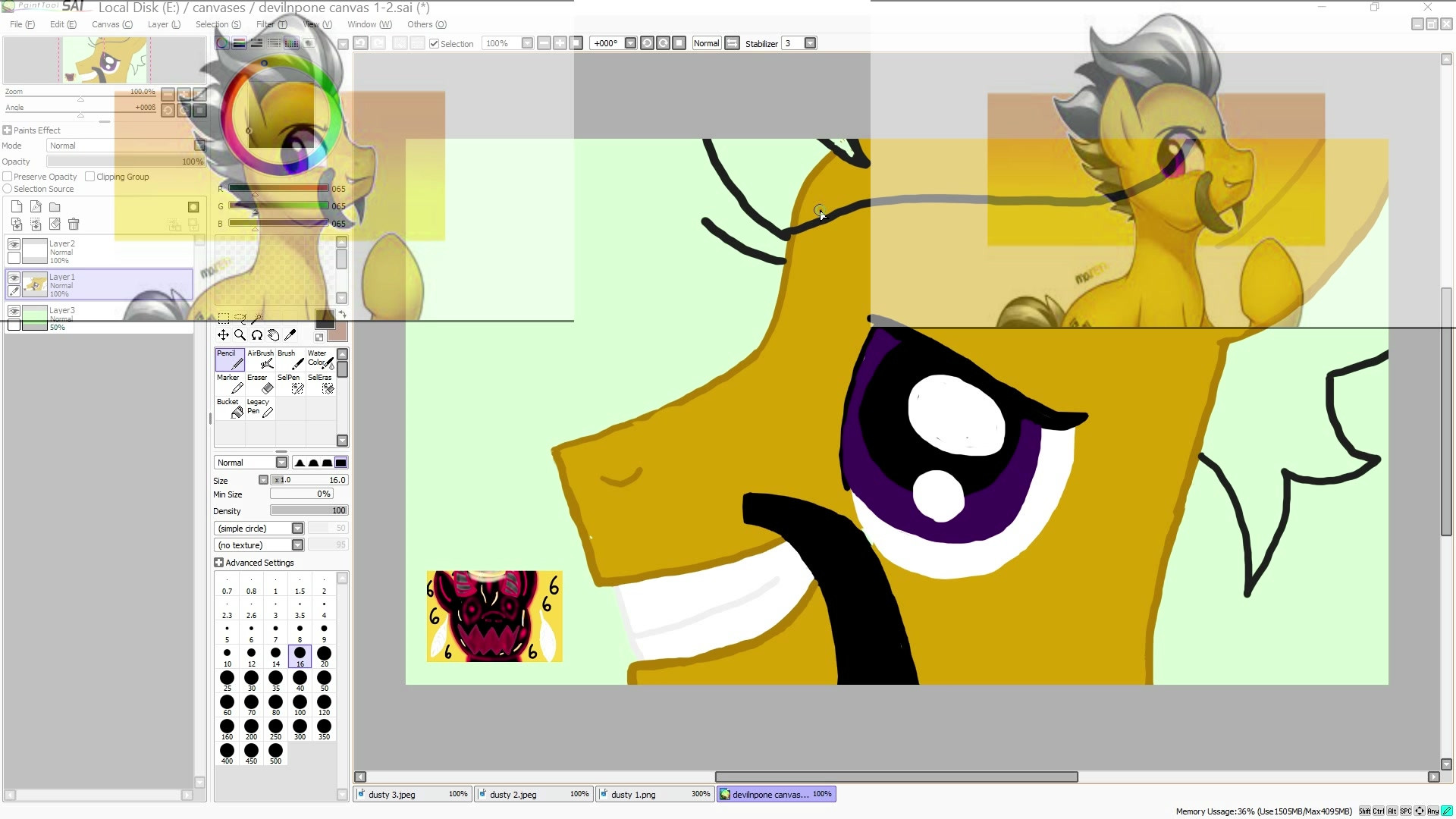The width and height of the screenshot is (1456, 819).
Task: Pick the Eyedropper color picker tool
Action: [x=290, y=335]
